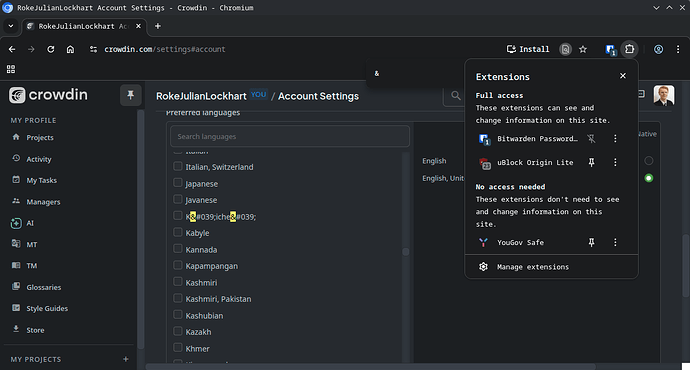Select the English native language radio button
Viewport: 690px width, 370px height.
[x=648, y=161]
